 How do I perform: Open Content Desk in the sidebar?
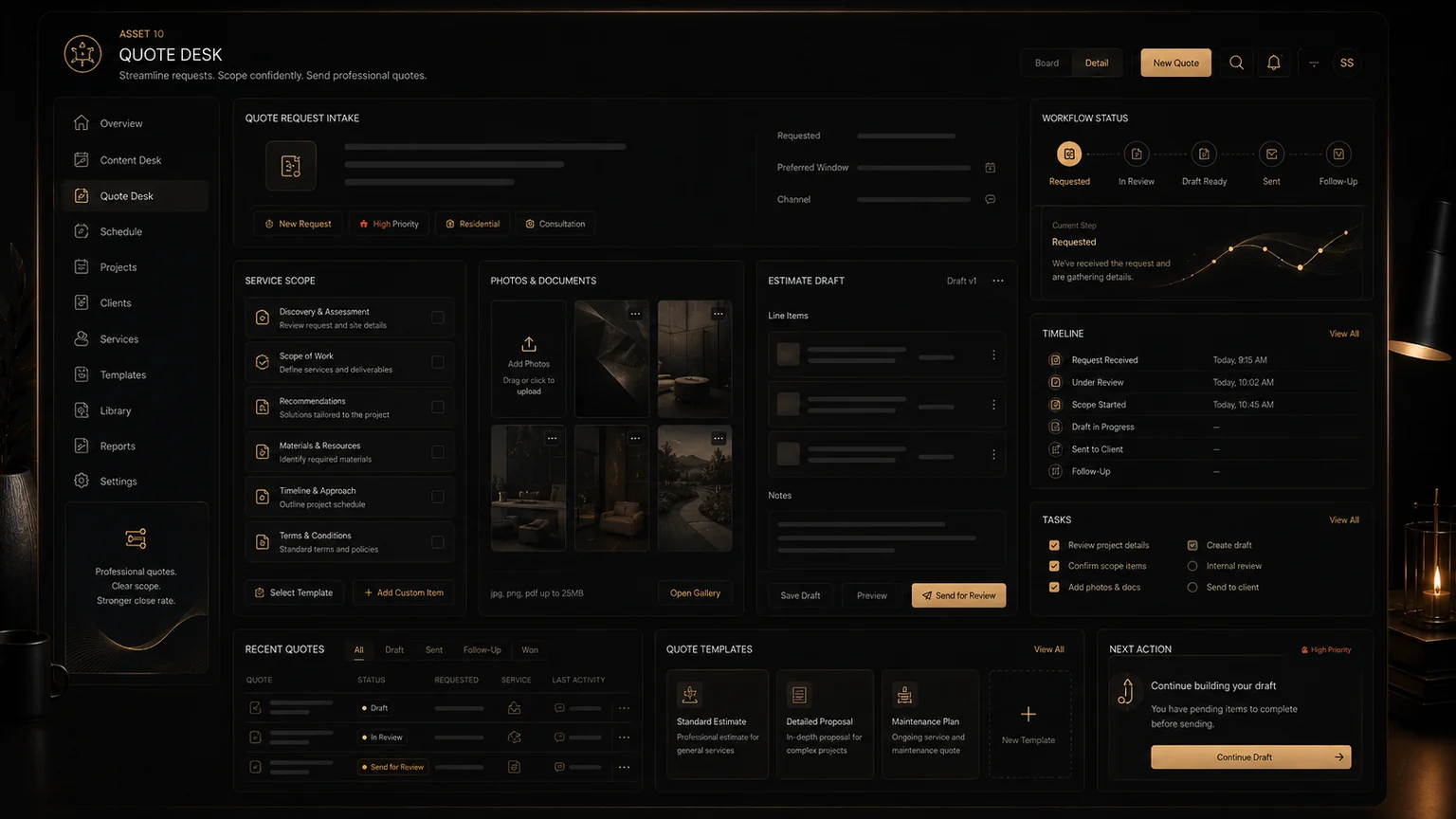136,160
